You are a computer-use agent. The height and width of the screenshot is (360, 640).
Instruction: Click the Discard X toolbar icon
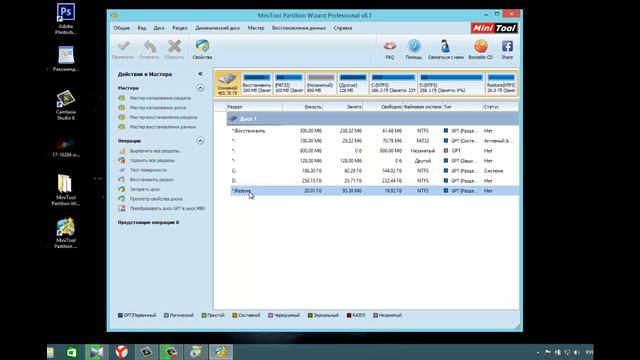(174, 47)
